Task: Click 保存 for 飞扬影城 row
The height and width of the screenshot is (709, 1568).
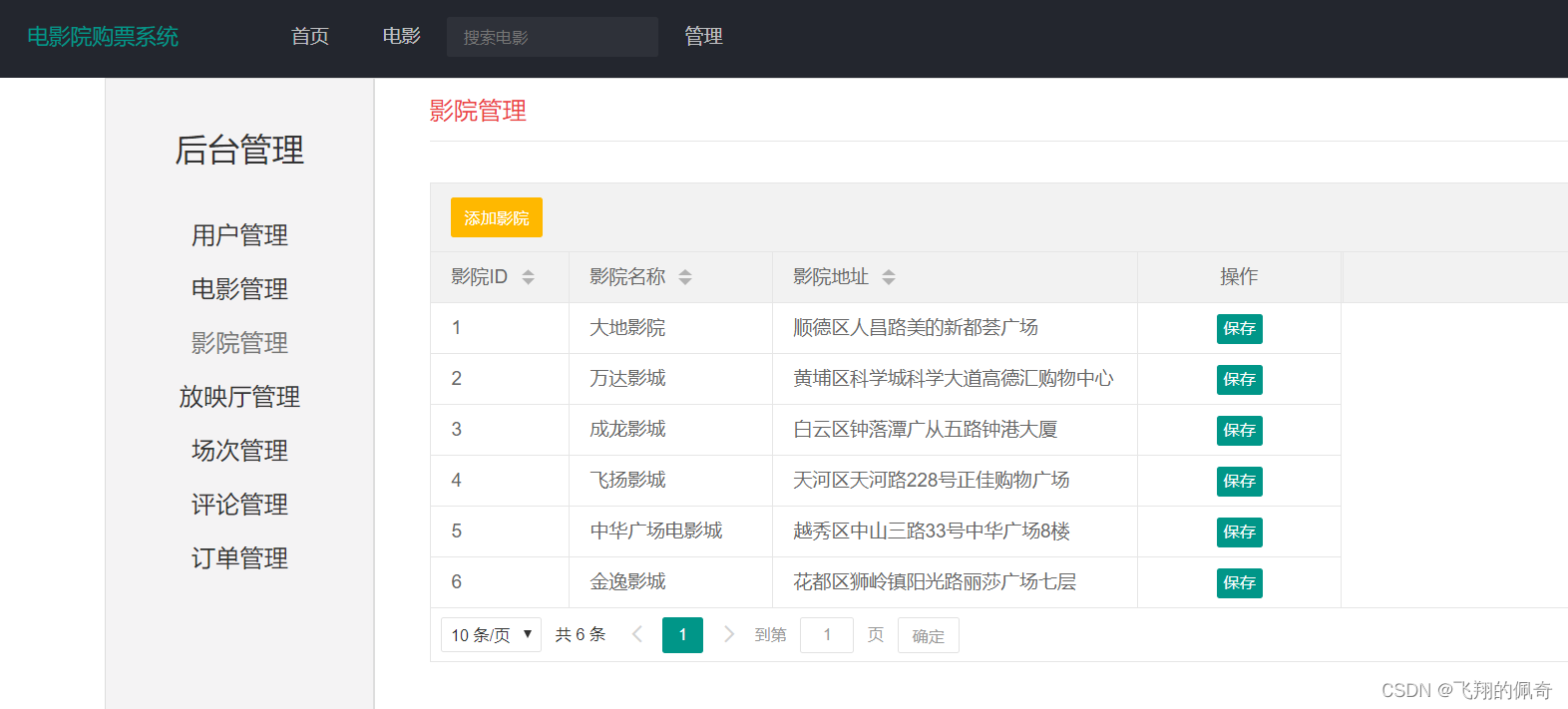Action: point(1240,482)
